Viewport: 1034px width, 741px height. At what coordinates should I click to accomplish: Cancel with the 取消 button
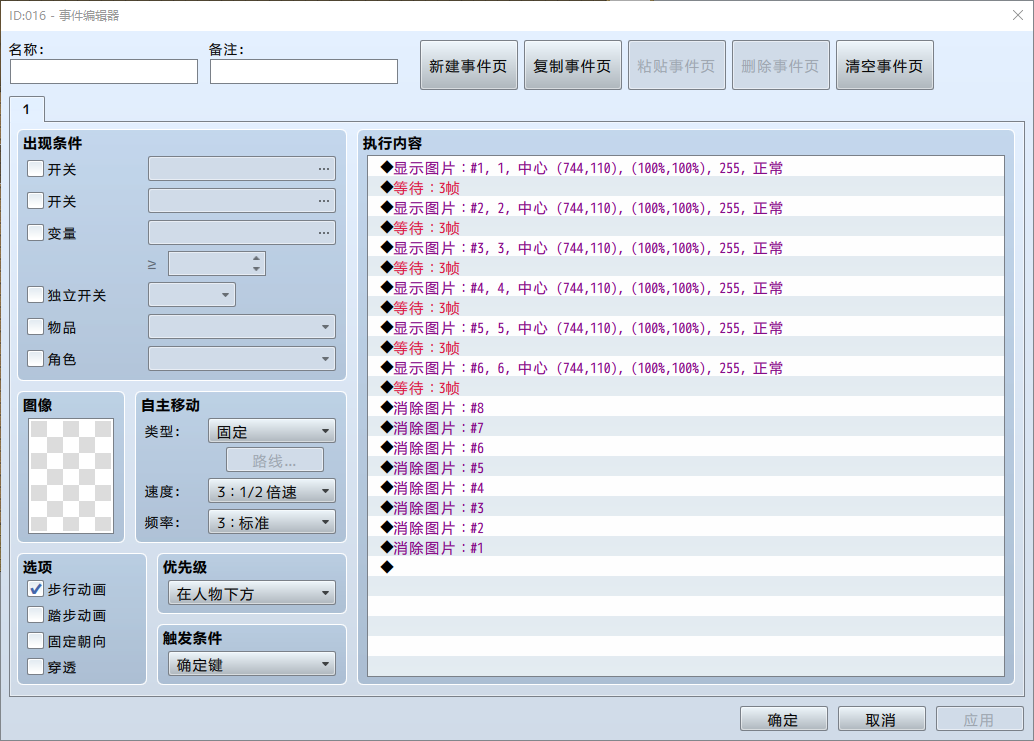pyautogui.click(x=881, y=719)
